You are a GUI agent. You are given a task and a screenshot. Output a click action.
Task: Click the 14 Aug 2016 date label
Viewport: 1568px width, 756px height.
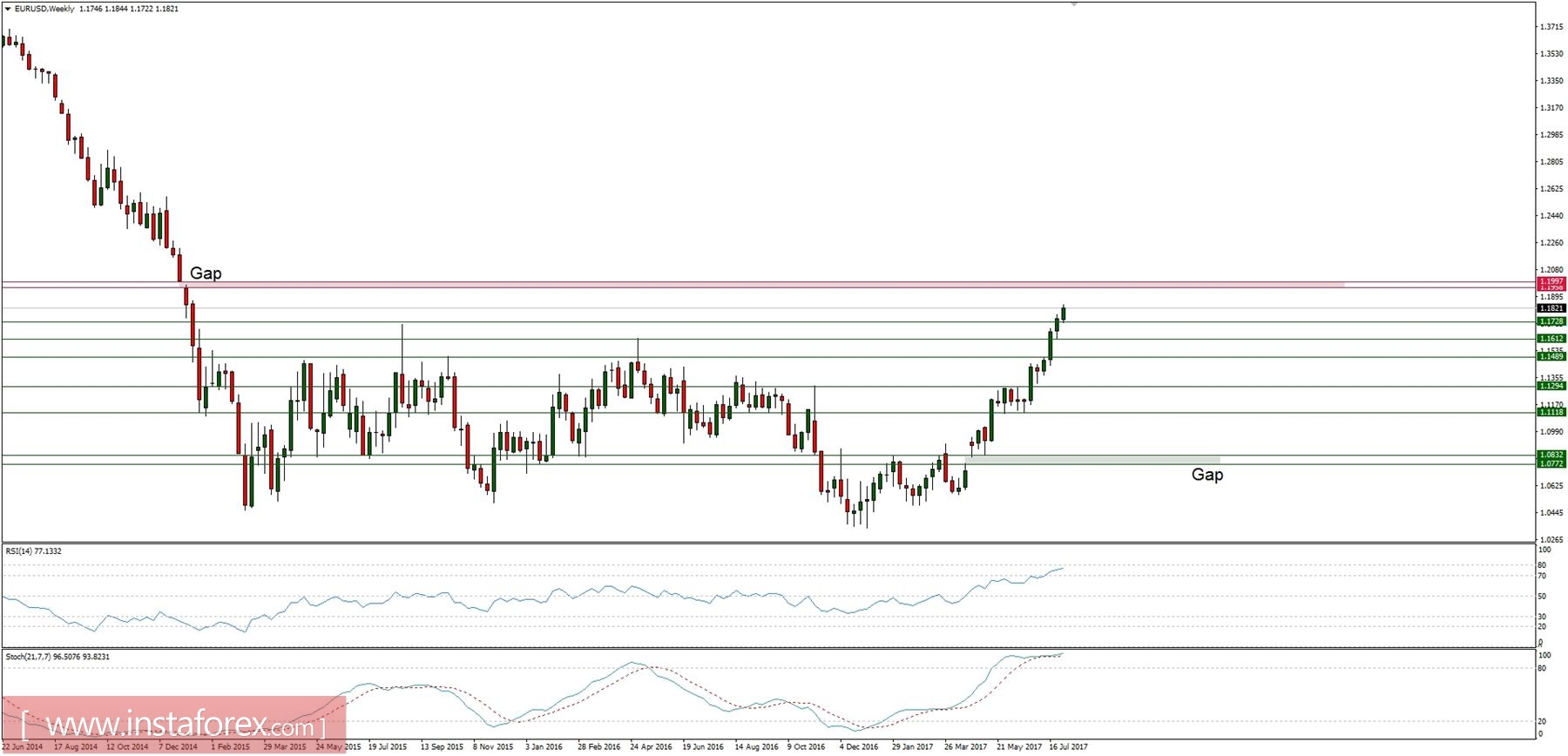coord(756,747)
